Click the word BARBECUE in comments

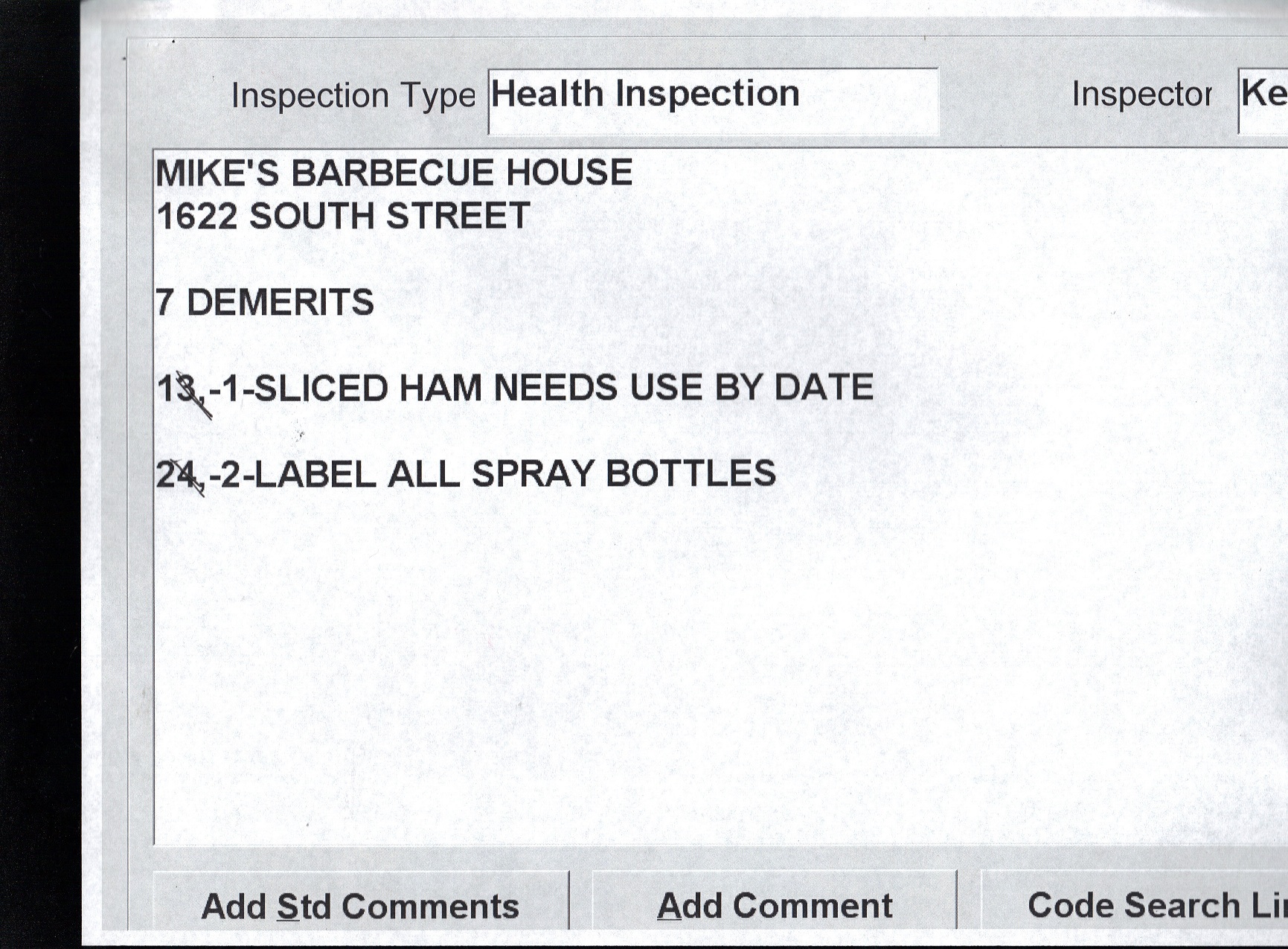(391, 173)
